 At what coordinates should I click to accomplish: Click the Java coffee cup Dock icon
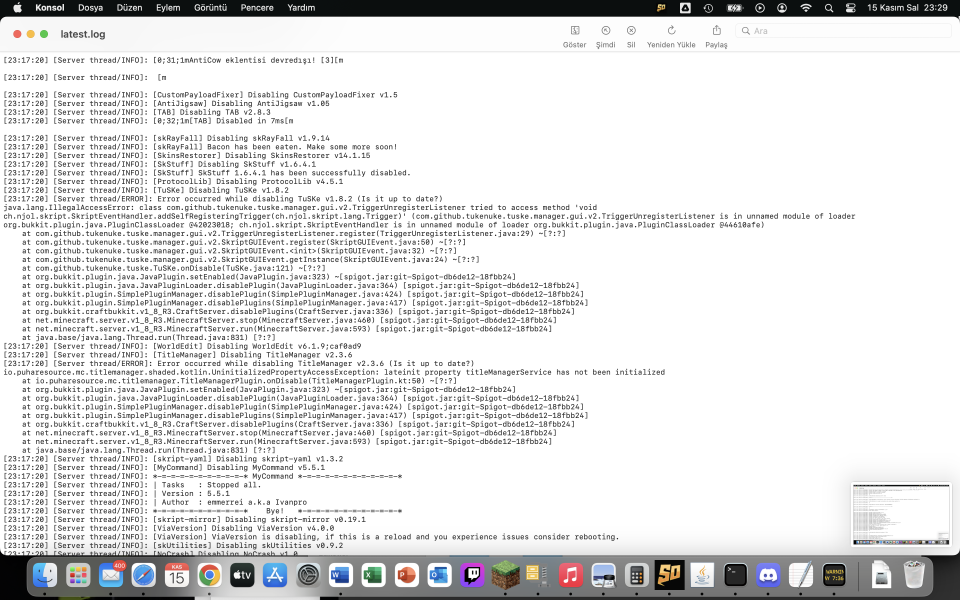click(x=702, y=576)
